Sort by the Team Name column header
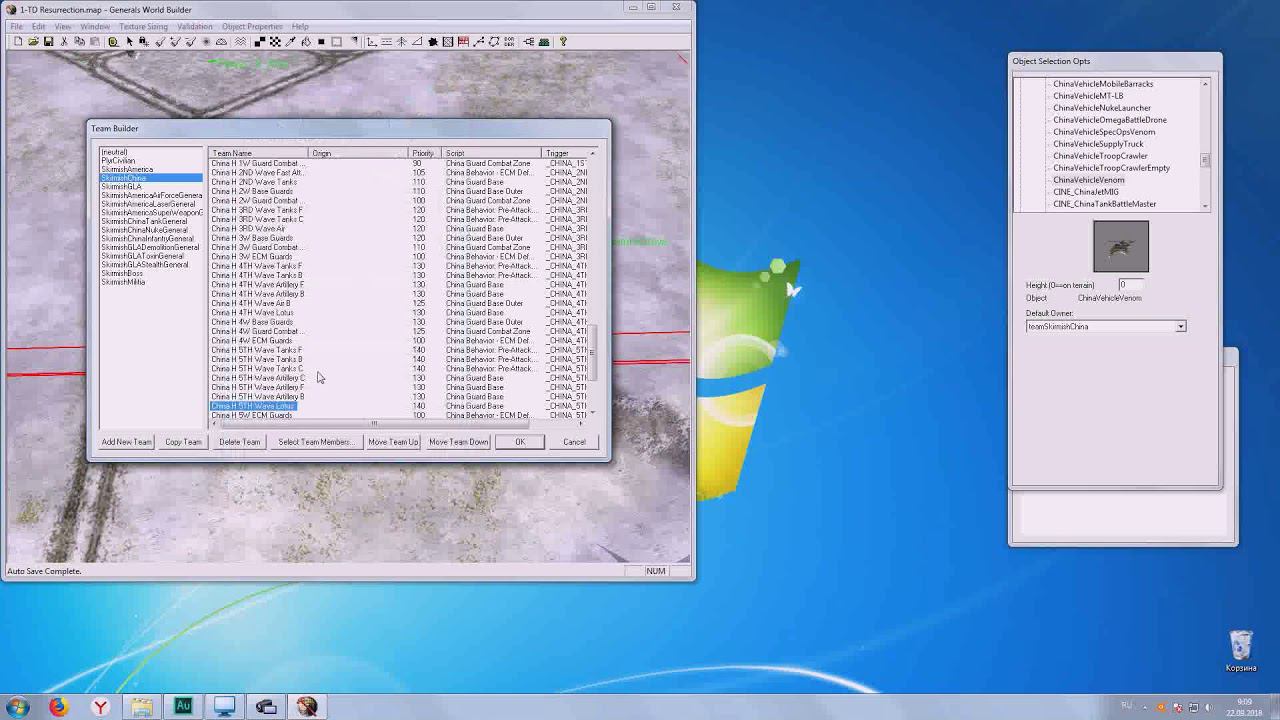The width and height of the screenshot is (1280, 720). (259, 153)
